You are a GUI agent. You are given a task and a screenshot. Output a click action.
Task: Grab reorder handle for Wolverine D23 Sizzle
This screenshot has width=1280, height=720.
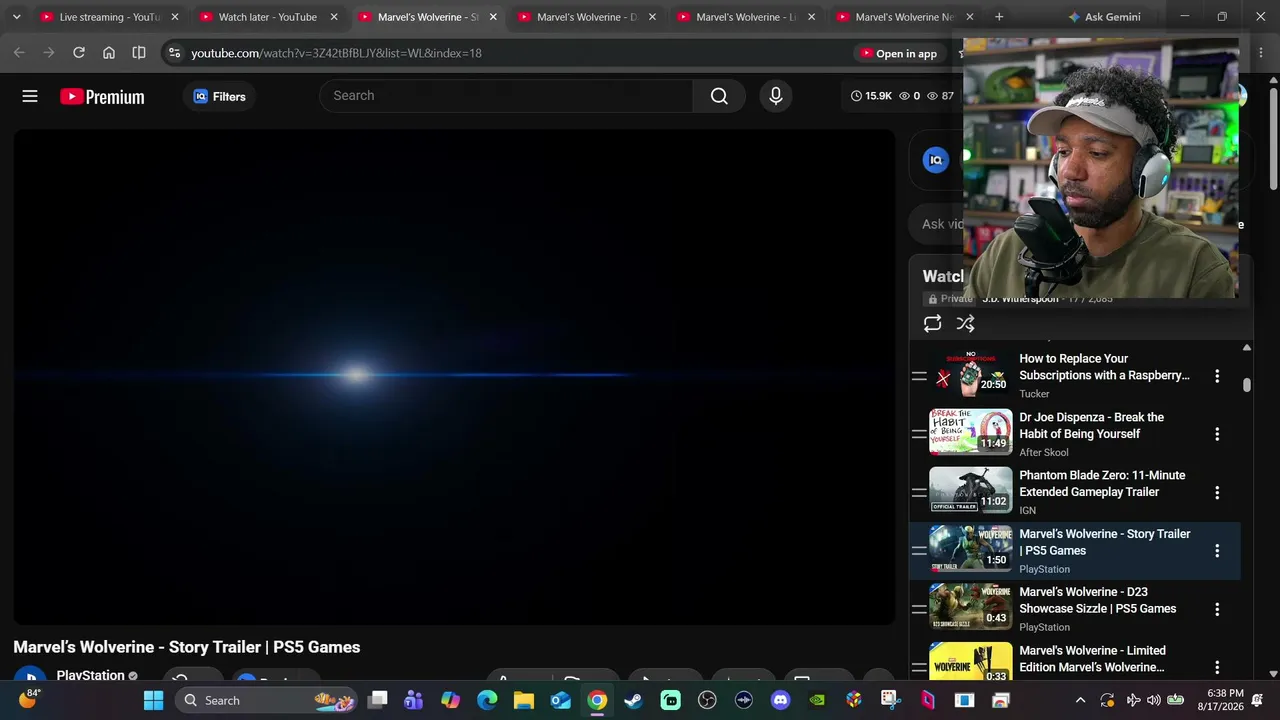click(x=919, y=609)
